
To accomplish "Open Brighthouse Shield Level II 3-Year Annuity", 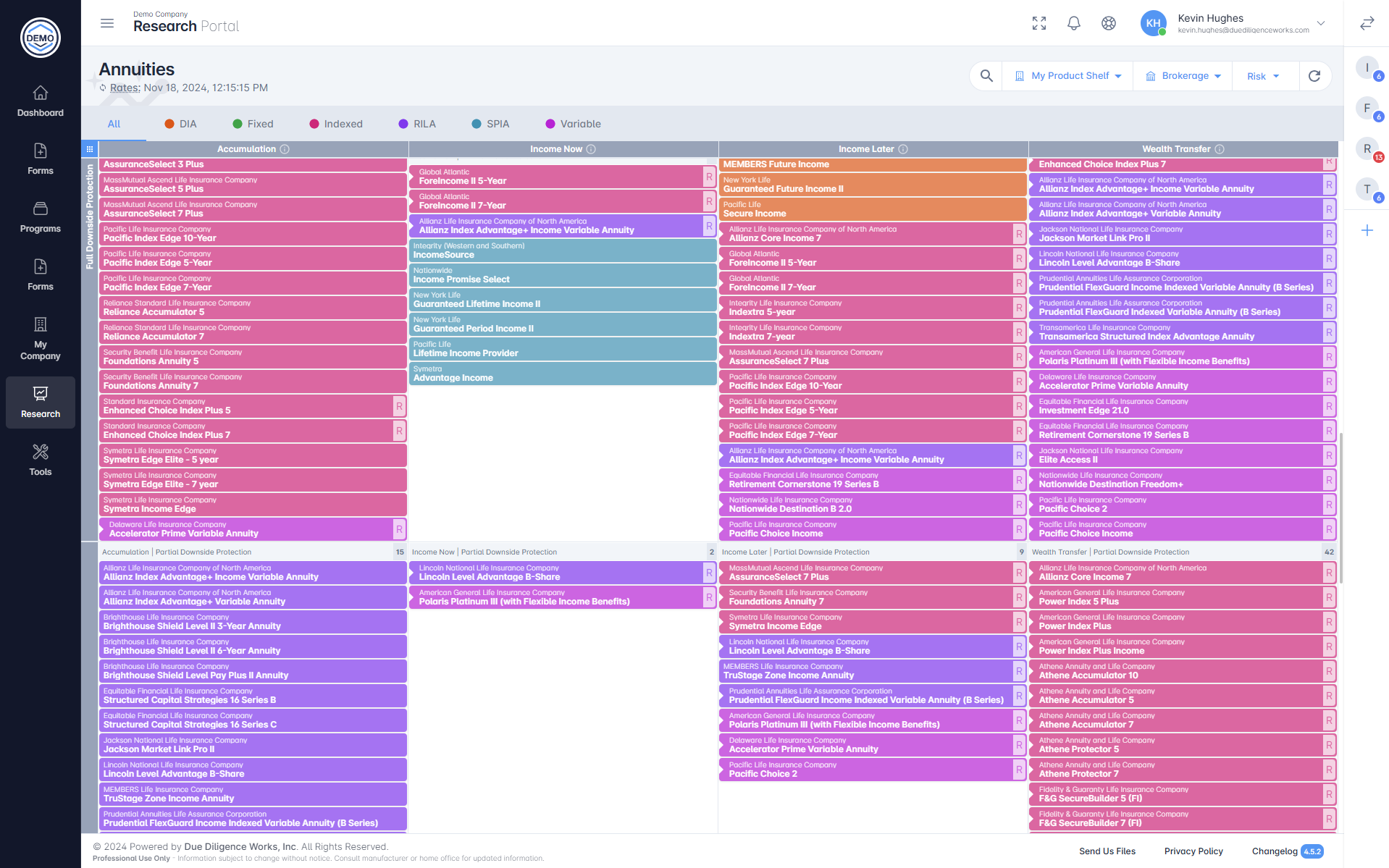I will pyautogui.click(x=253, y=622).
